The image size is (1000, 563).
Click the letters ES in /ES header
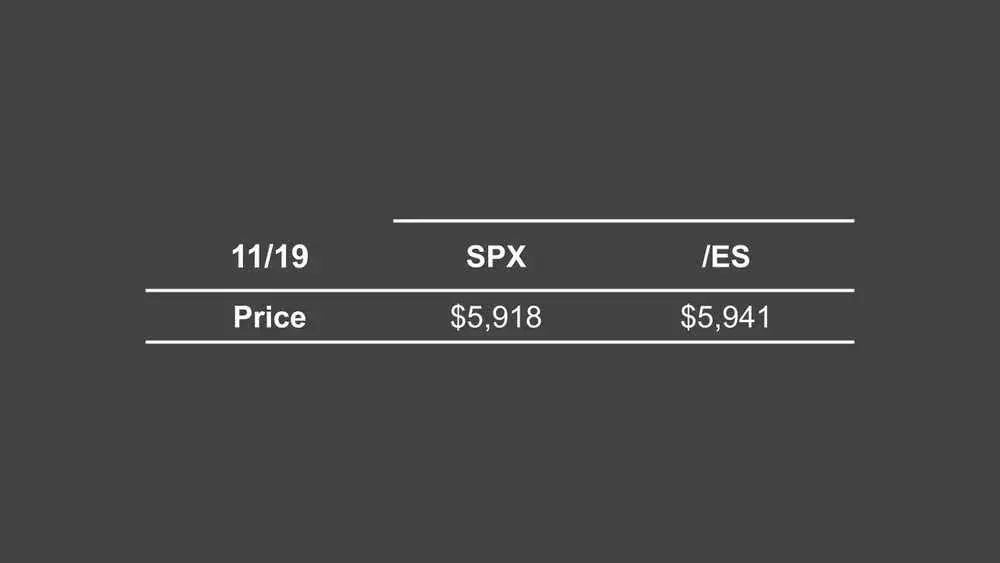pos(731,257)
